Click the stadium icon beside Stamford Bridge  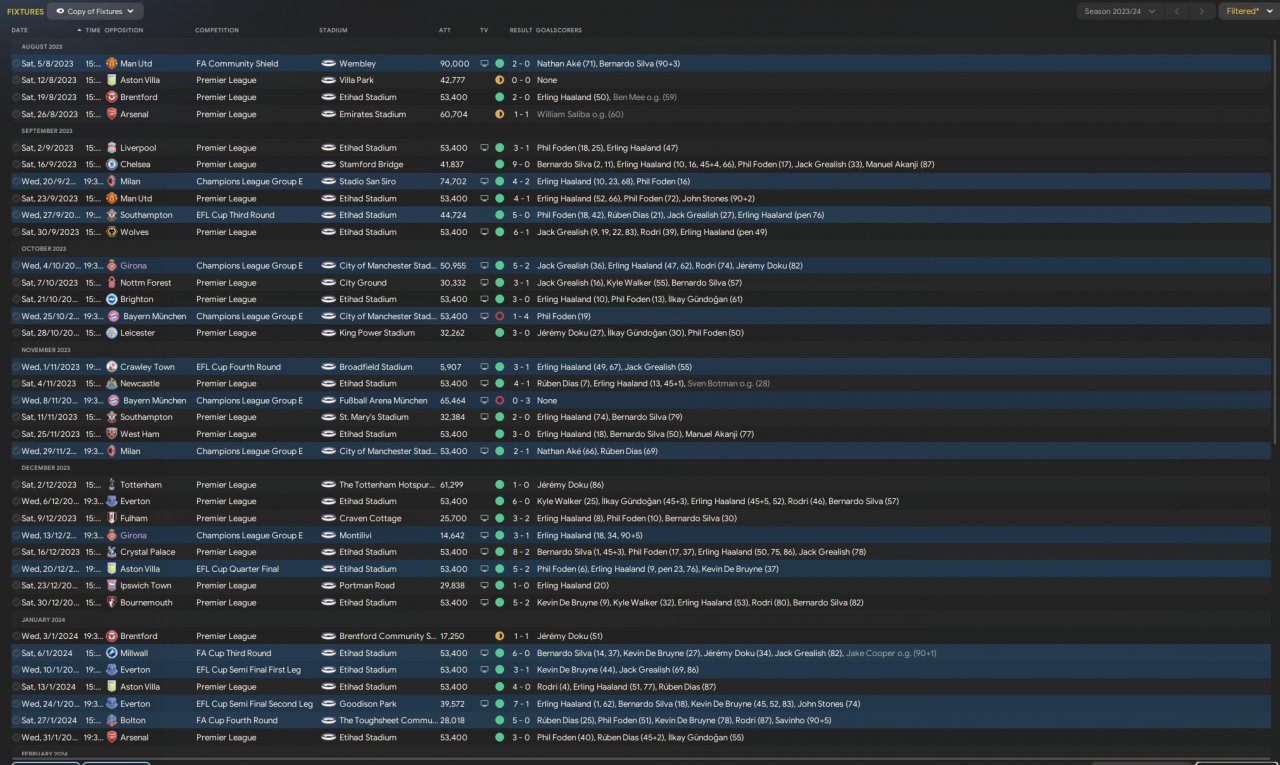pos(328,165)
